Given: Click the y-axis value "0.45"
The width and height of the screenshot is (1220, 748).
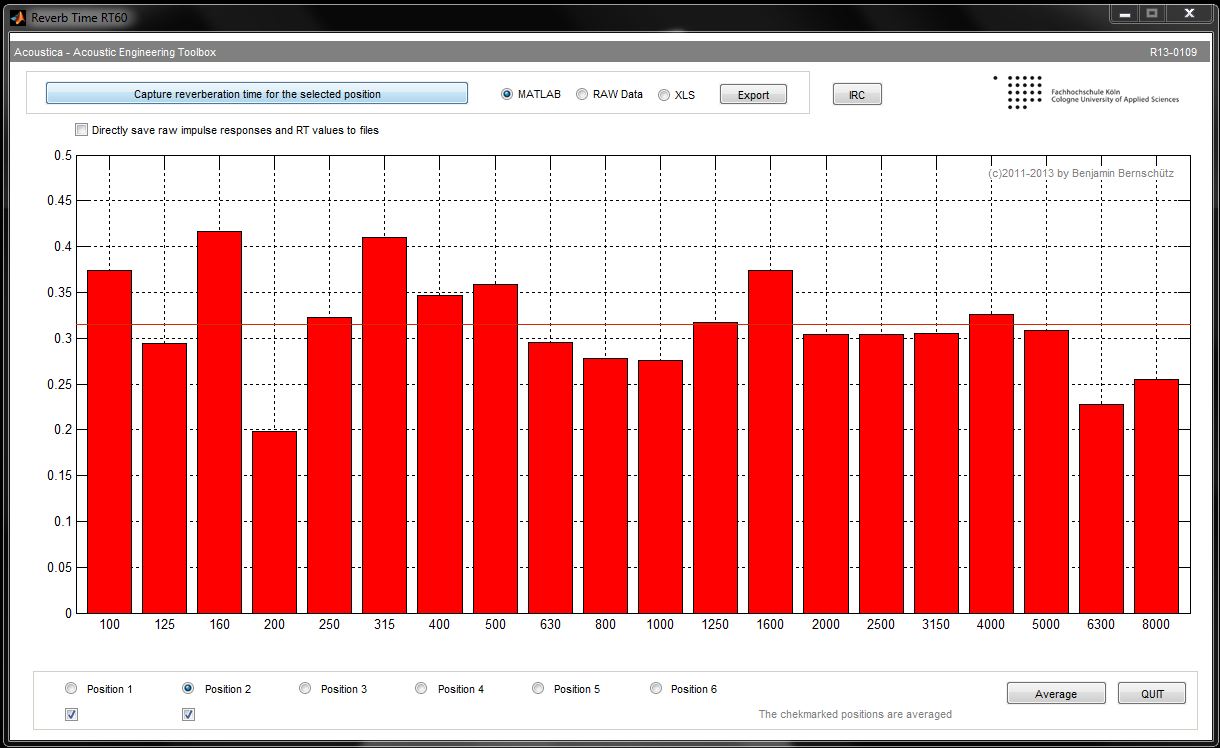Looking at the screenshot, I should point(61,201).
